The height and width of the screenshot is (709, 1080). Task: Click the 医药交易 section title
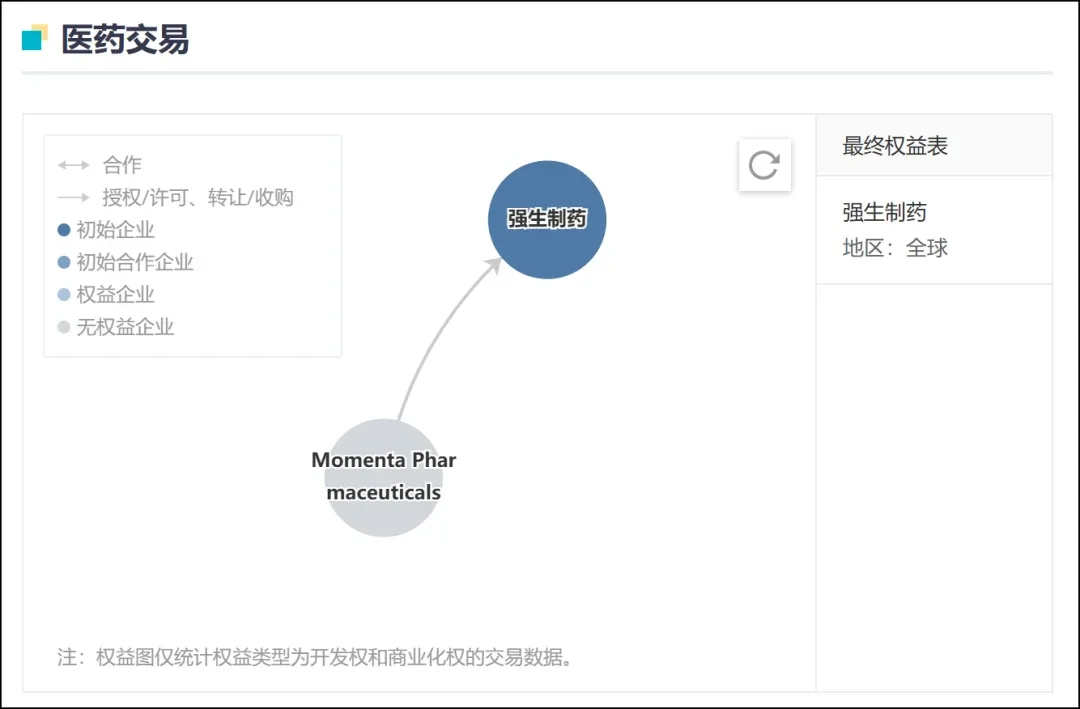tap(125, 39)
